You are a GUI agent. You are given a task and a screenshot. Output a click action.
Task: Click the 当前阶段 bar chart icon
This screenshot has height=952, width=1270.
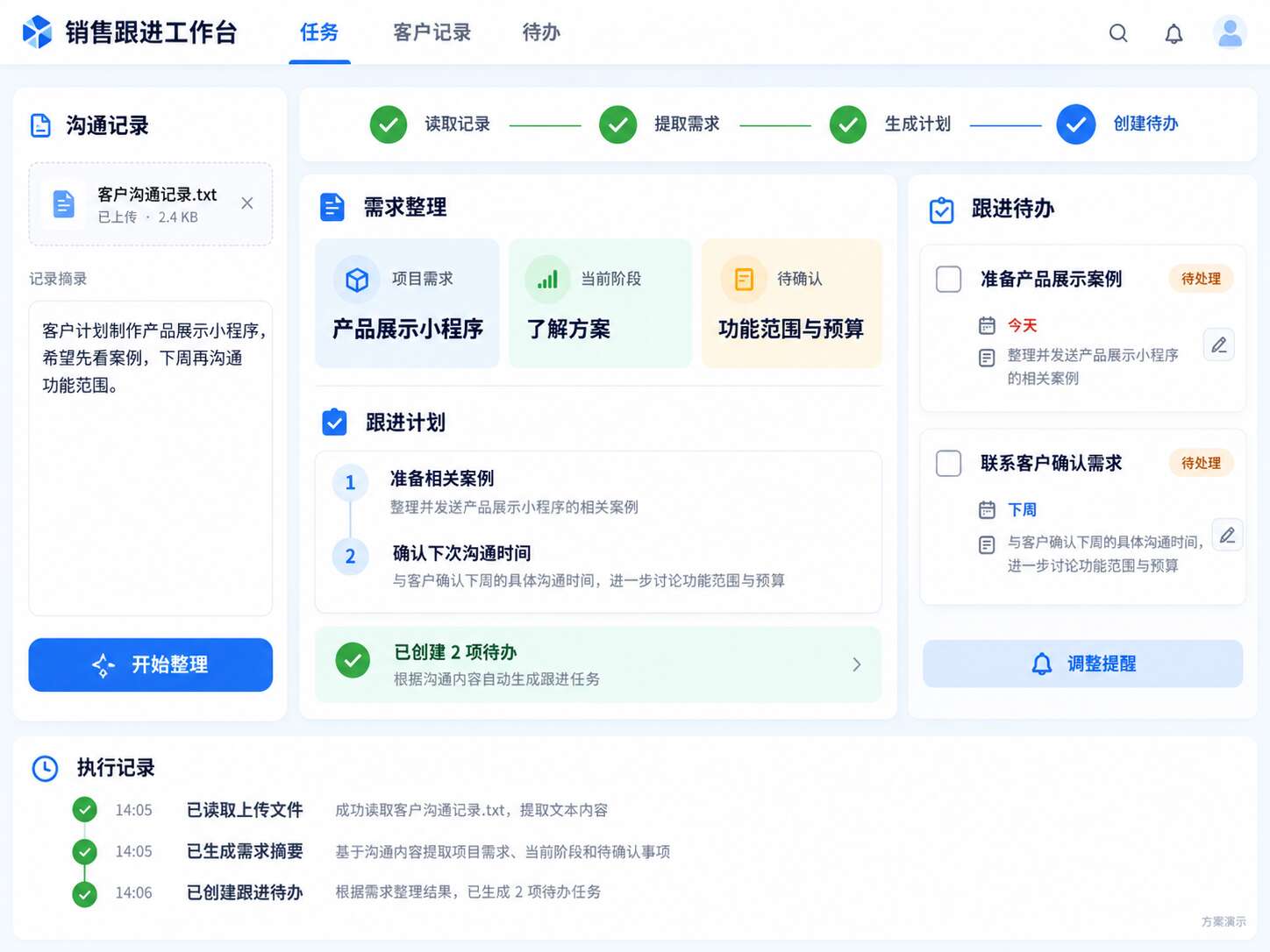click(547, 280)
